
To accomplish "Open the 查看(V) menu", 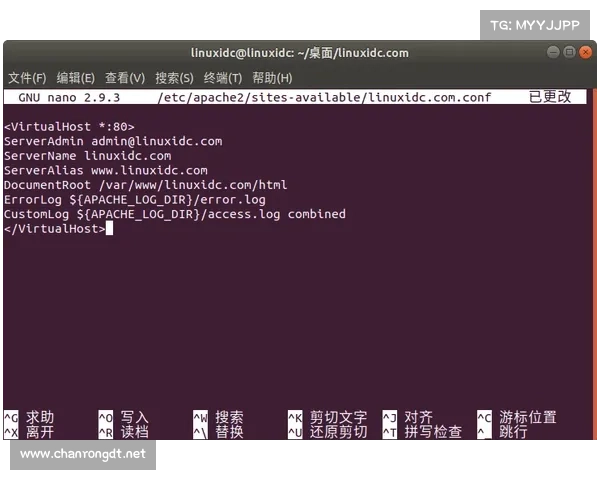I will (x=125, y=78).
